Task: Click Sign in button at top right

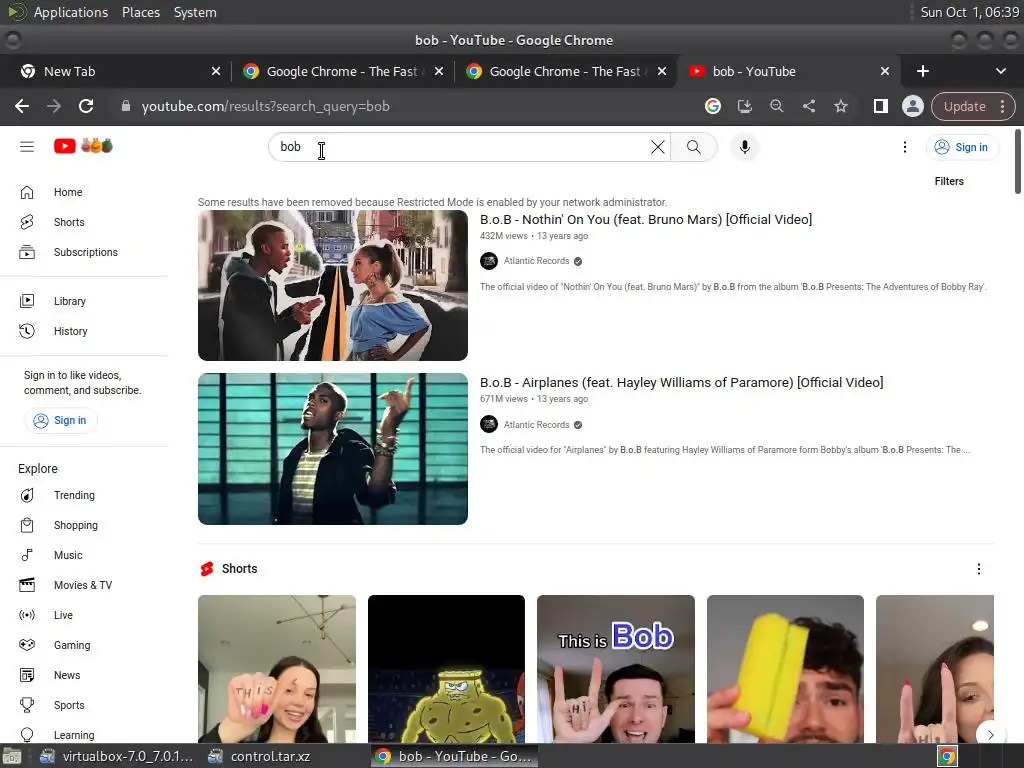Action: pos(961,148)
